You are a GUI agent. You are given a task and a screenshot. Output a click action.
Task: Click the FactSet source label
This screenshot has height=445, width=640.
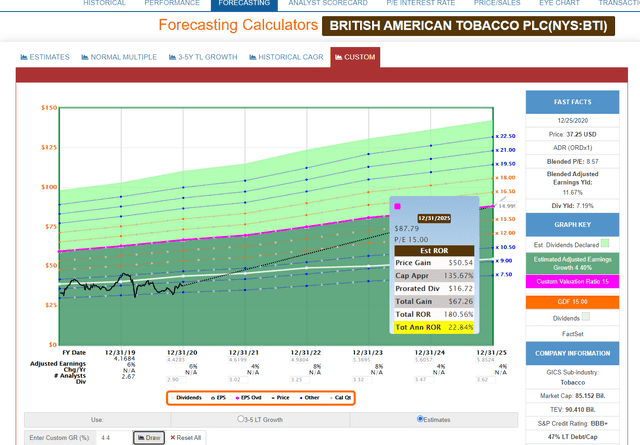pyautogui.click(x=572, y=334)
